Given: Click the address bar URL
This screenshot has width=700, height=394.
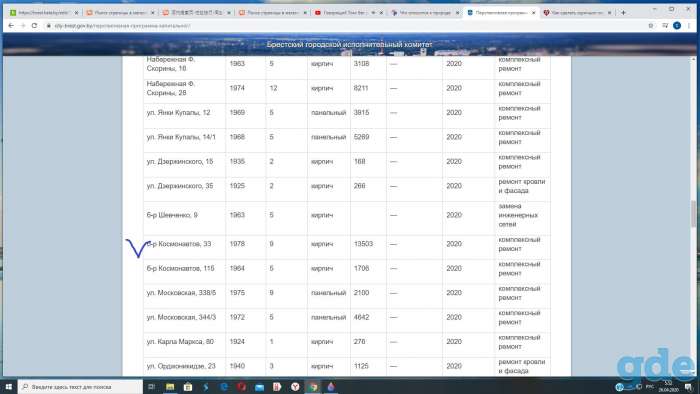Looking at the screenshot, I should pos(122,26).
